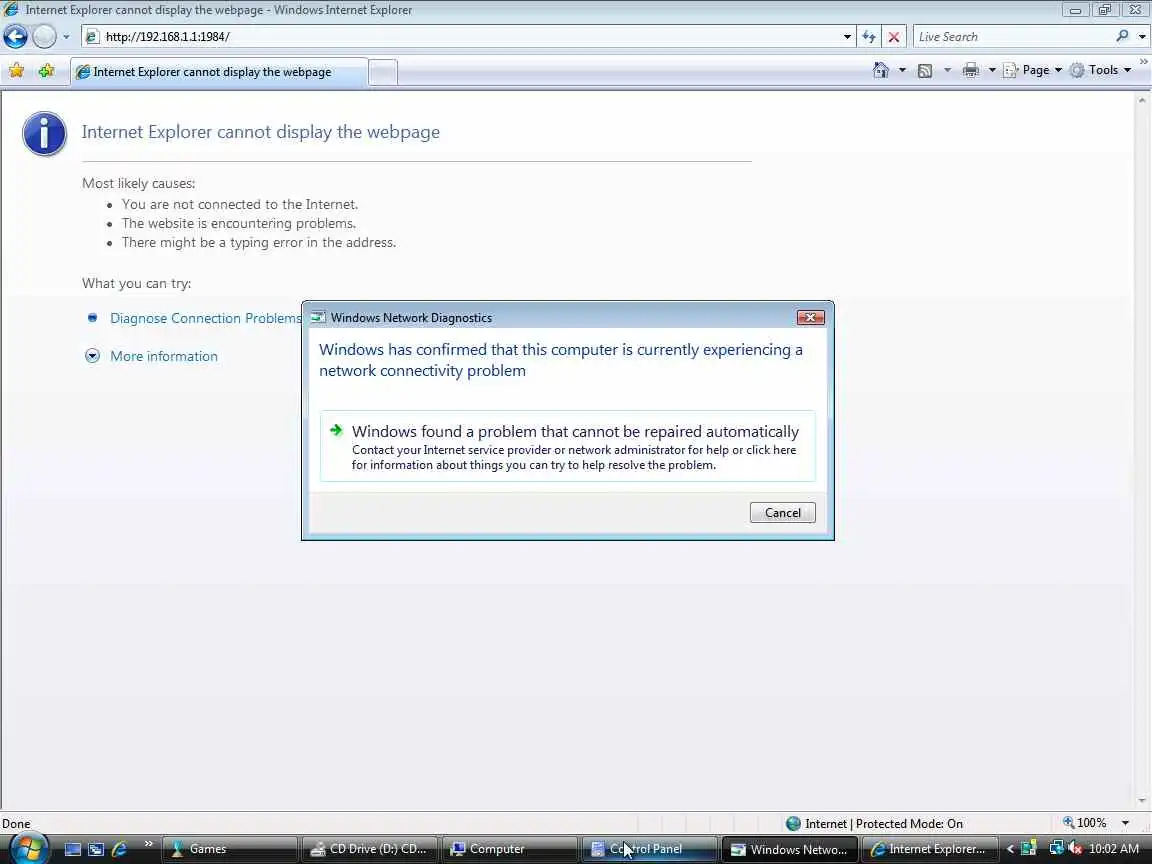Expand the Feeds dropdown arrow
This screenshot has height=864, width=1152.
point(947,70)
